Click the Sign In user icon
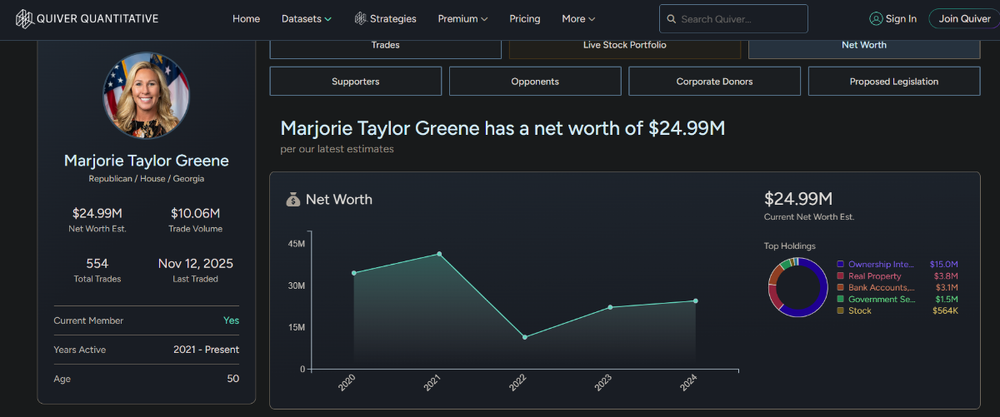The width and height of the screenshot is (1000, 417). coord(876,19)
